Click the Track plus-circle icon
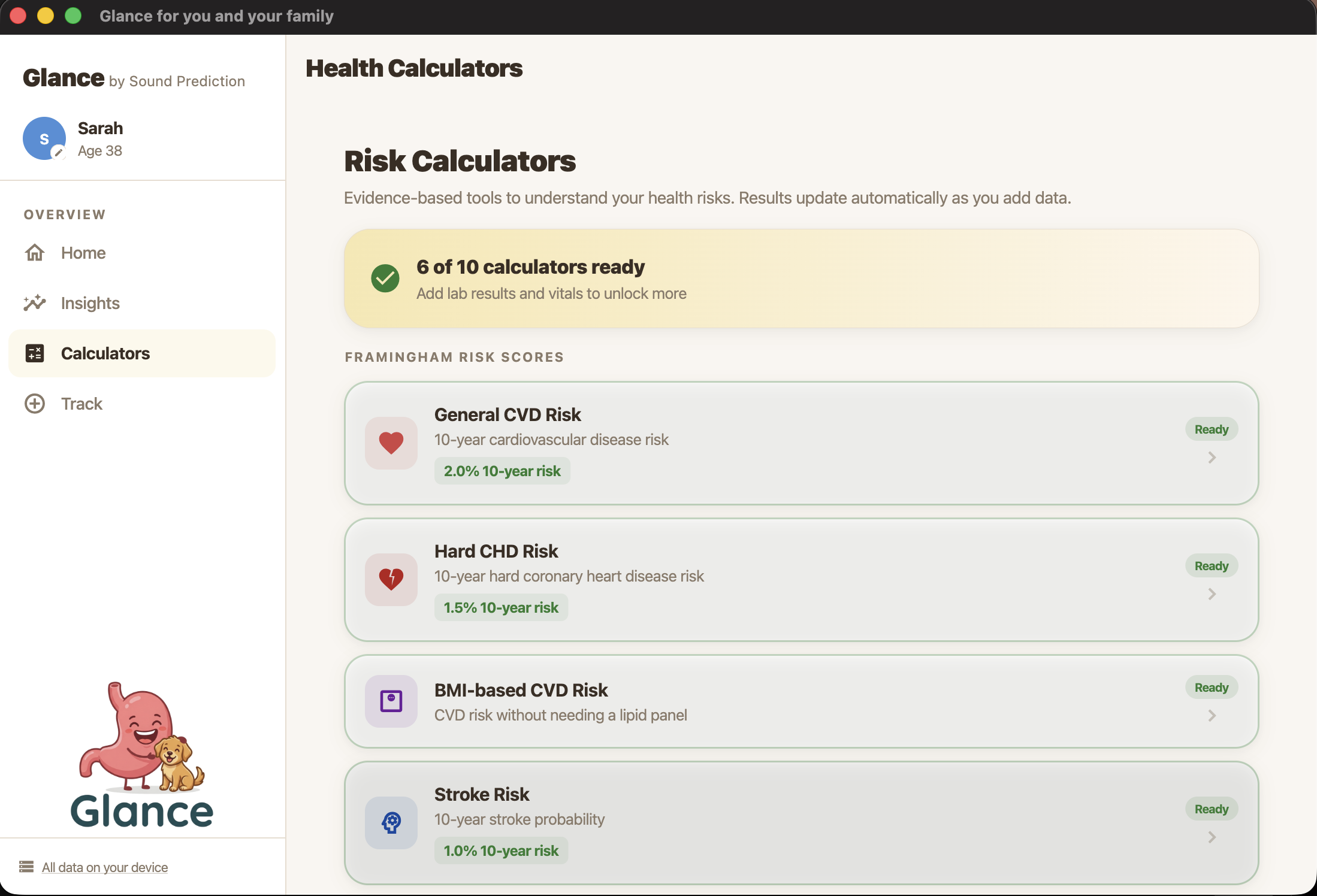1317x896 pixels. (35, 404)
